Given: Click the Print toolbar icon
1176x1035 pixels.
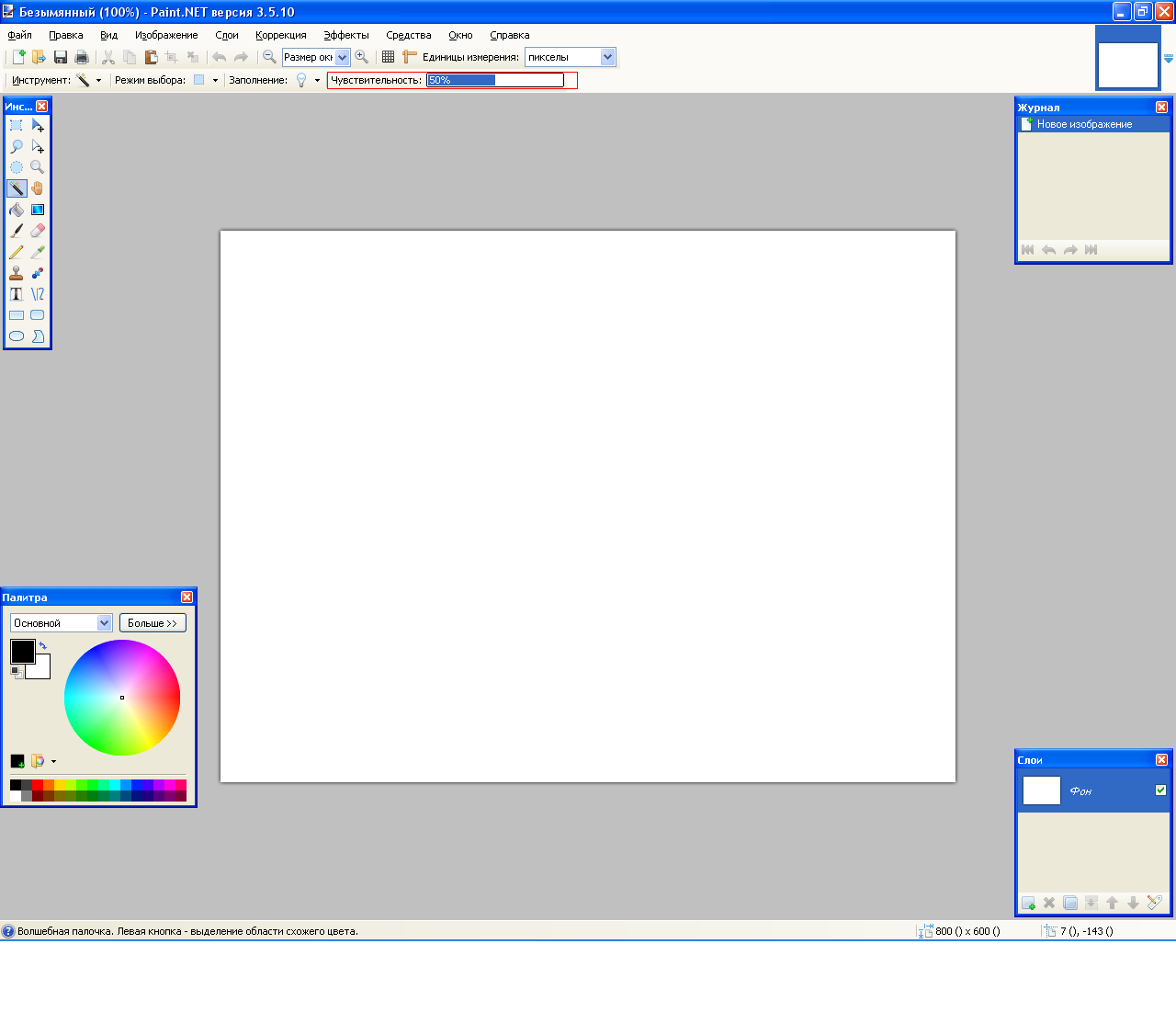Looking at the screenshot, I should [x=82, y=57].
